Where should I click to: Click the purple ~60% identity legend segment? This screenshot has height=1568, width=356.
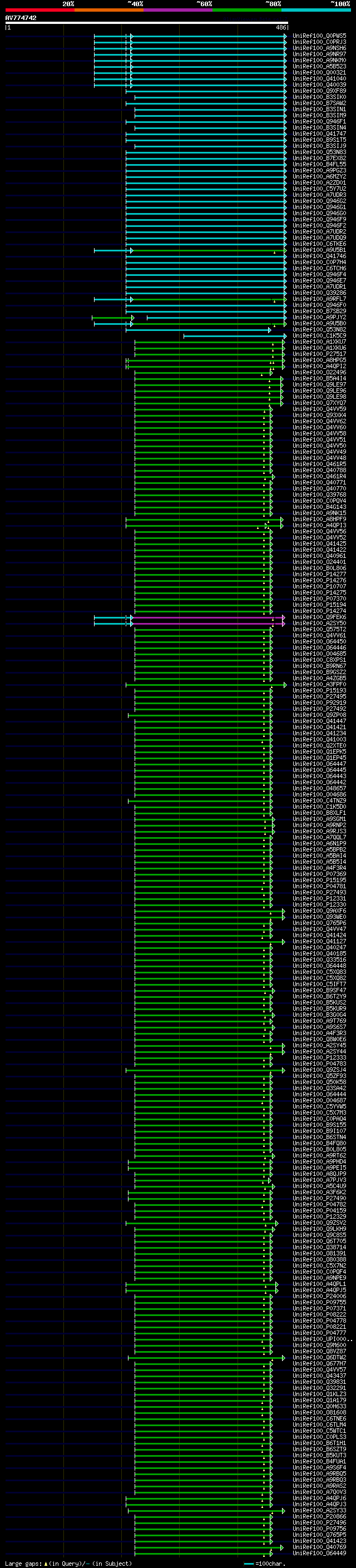coord(179,10)
